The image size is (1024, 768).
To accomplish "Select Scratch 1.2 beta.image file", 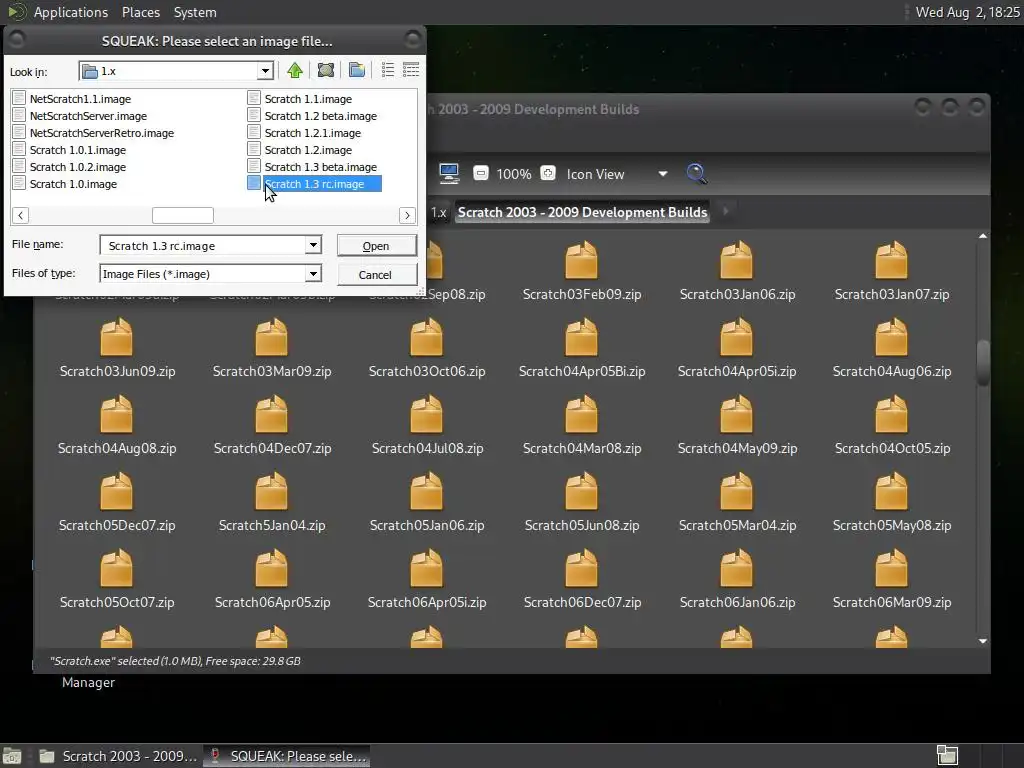I will (321, 116).
